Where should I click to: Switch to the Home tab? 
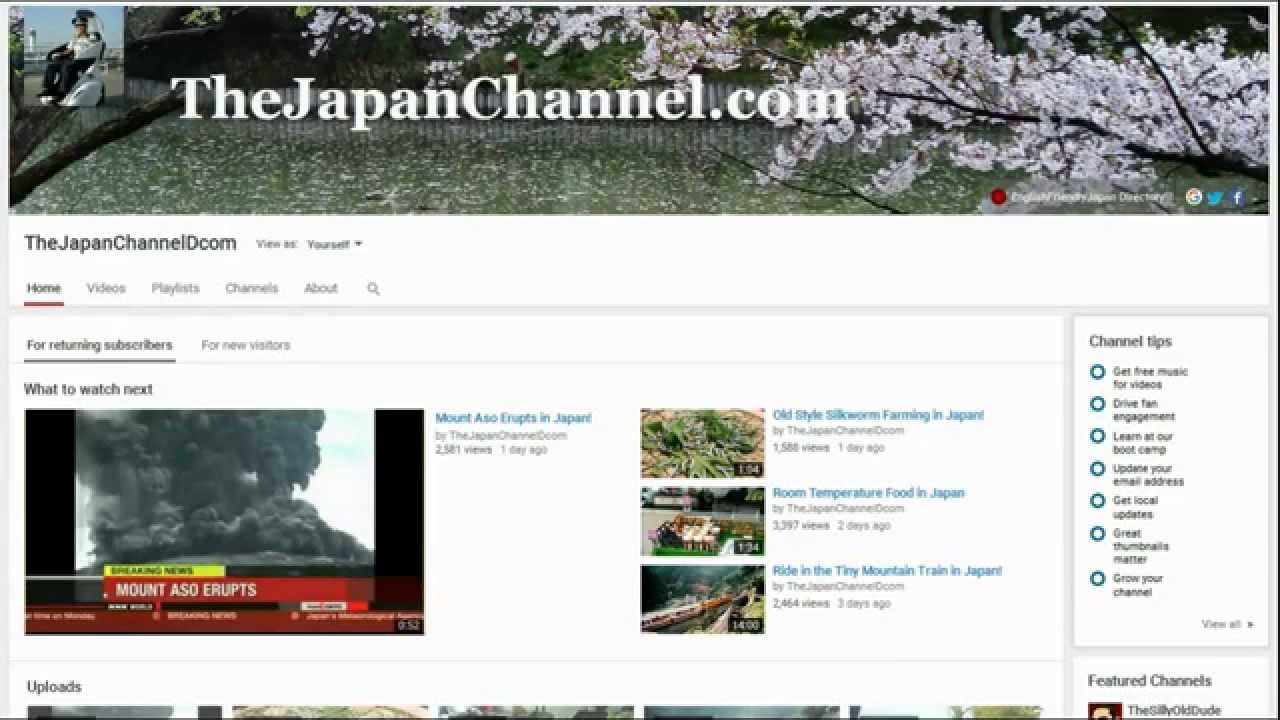44,288
